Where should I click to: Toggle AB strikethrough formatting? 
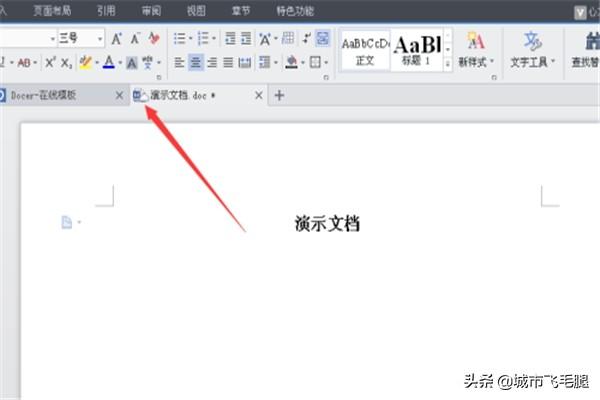(x=24, y=62)
